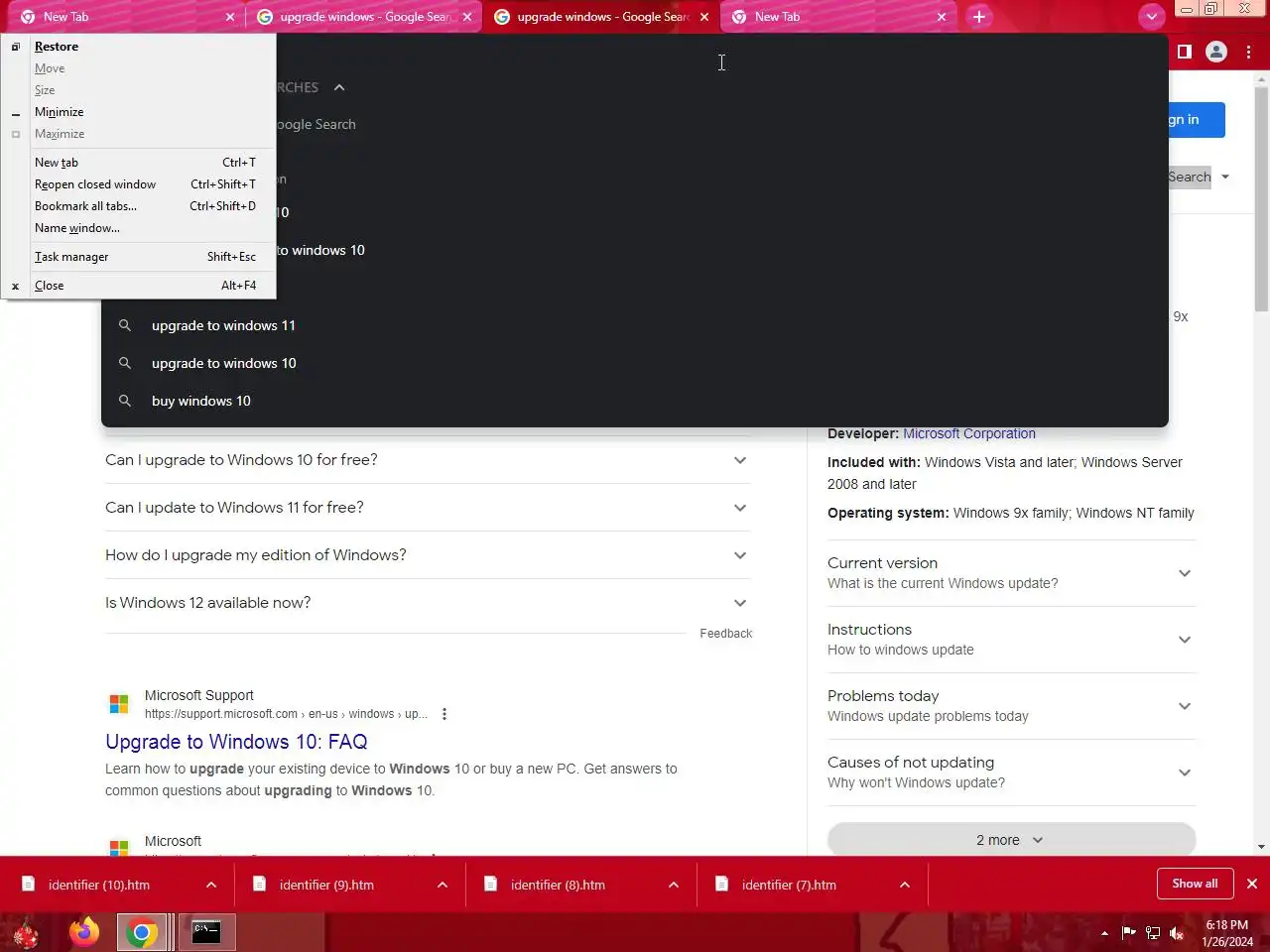
Task: Click search icon beside 'upgrade to windows 11'
Action: click(x=125, y=325)
